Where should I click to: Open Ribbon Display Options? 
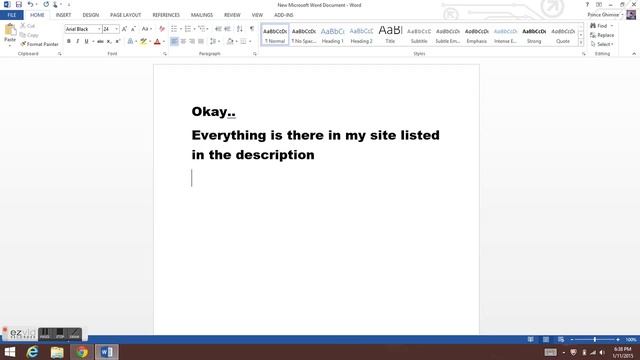coord(599,4)
